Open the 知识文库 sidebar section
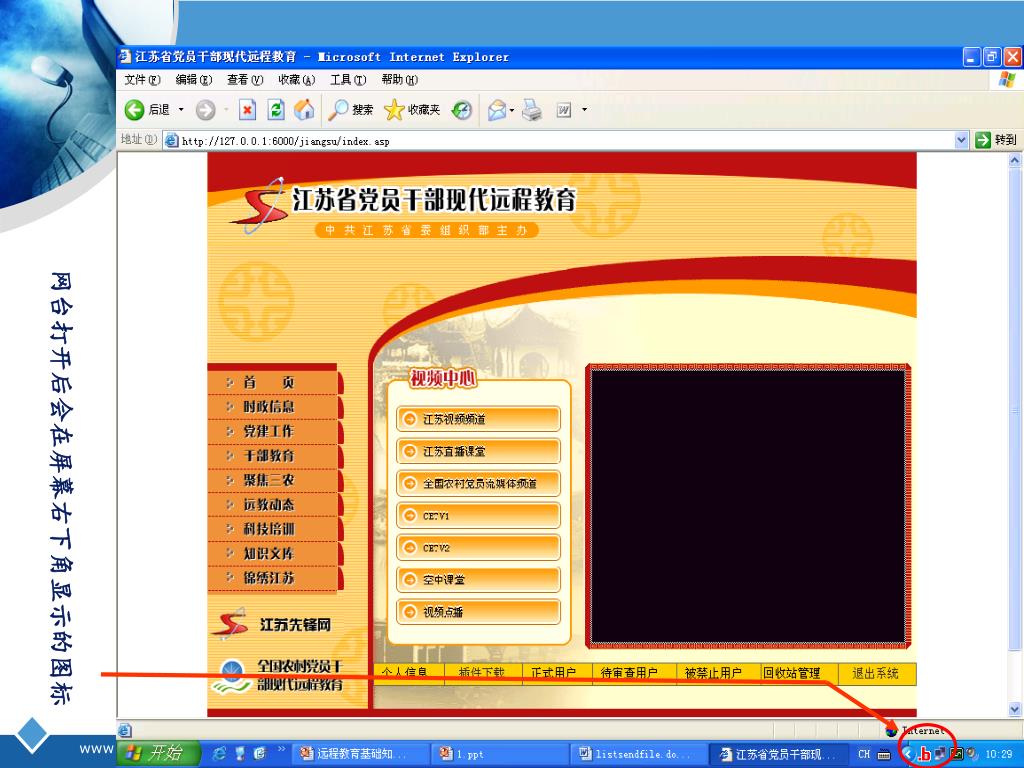This screenshot has width=1024, height=768. coord(273,553)
